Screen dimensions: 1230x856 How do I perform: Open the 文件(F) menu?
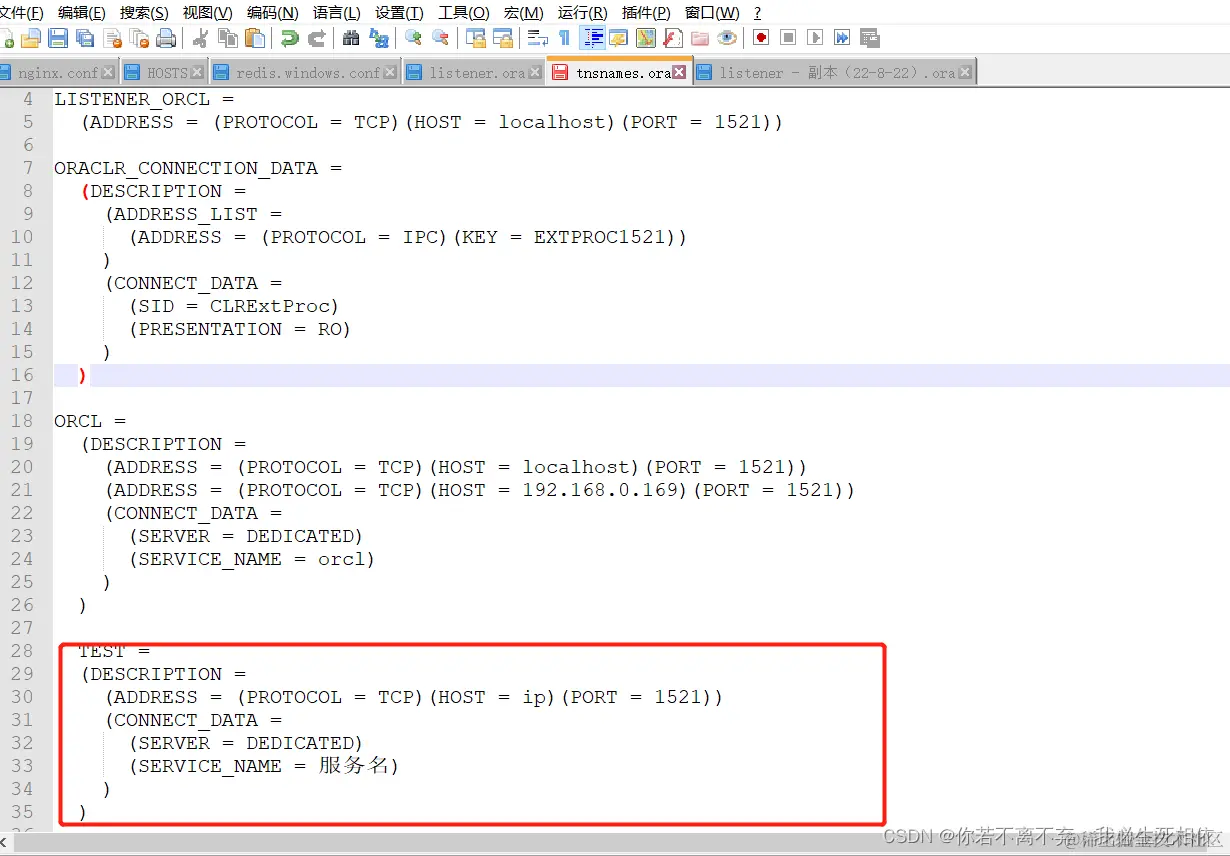pos(22,12)
